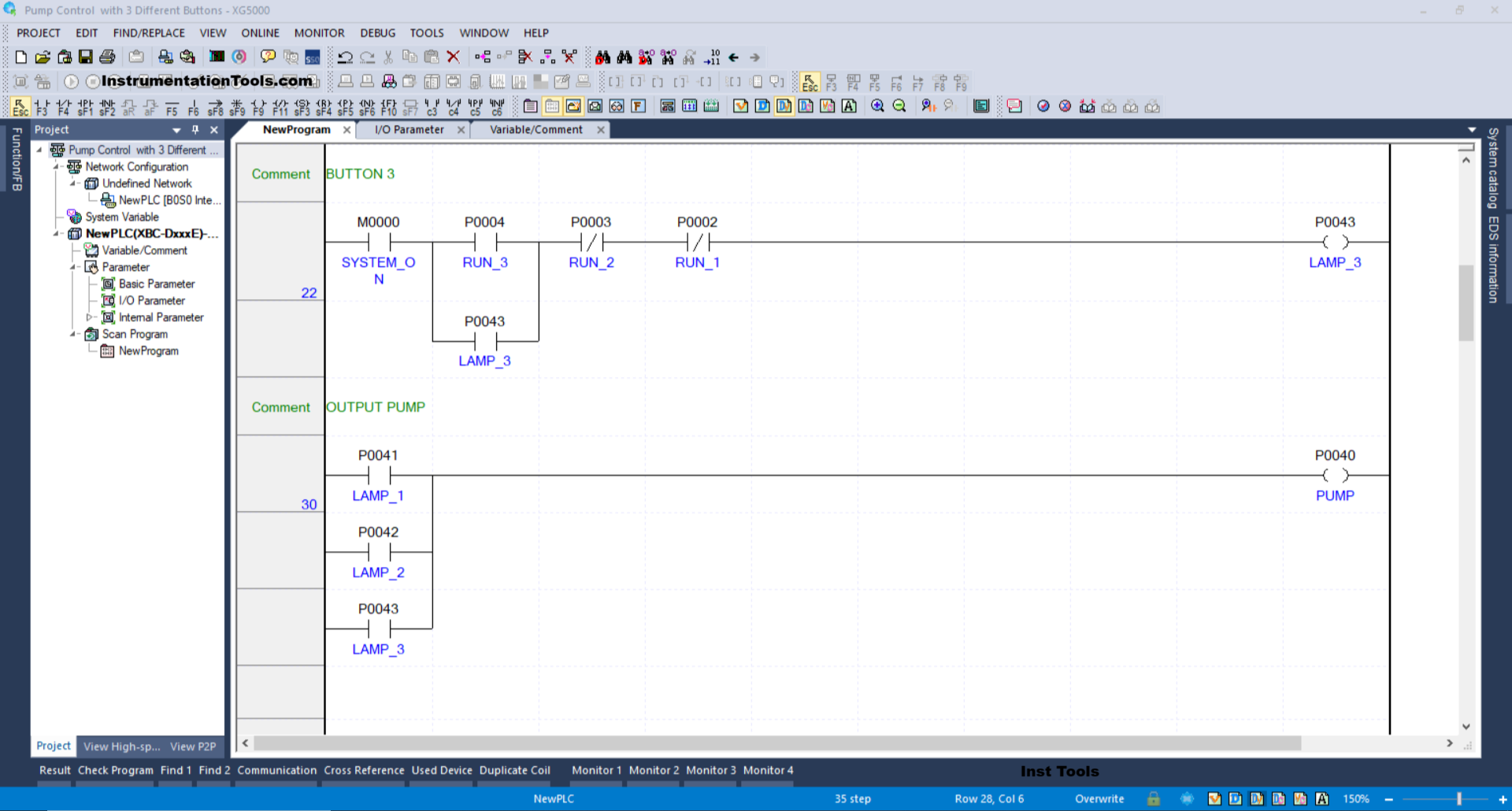
Task: Insert a normally open contact (F3)
Action: [x=42, y=107]
